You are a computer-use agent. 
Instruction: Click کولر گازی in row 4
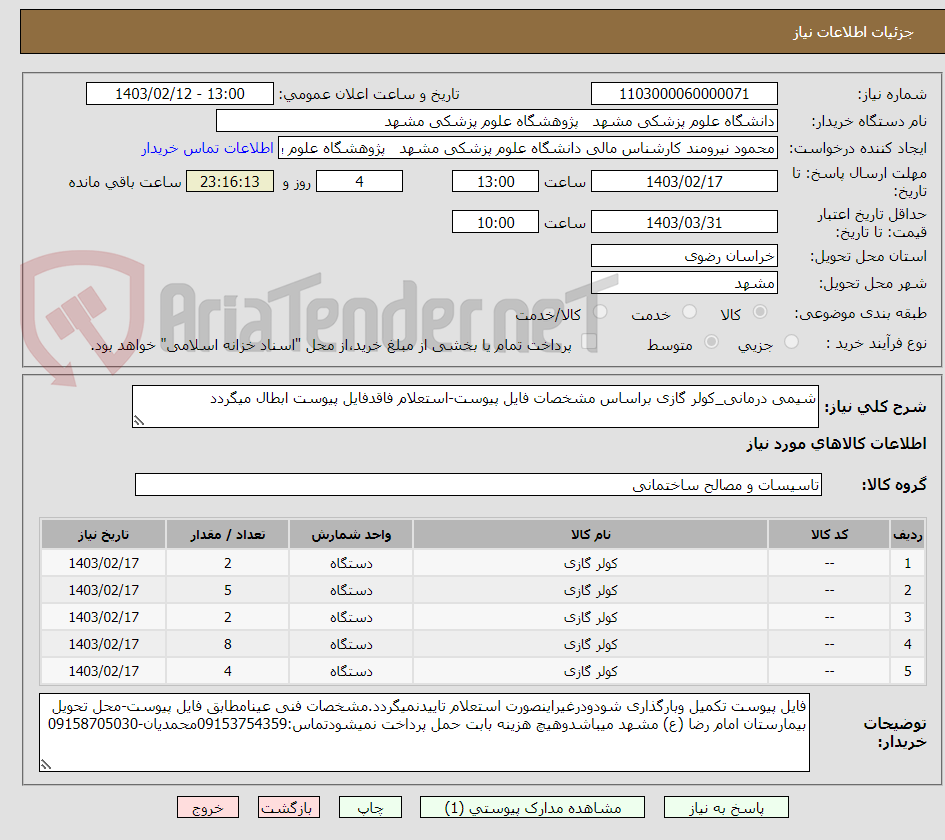(x=590, y=644)
